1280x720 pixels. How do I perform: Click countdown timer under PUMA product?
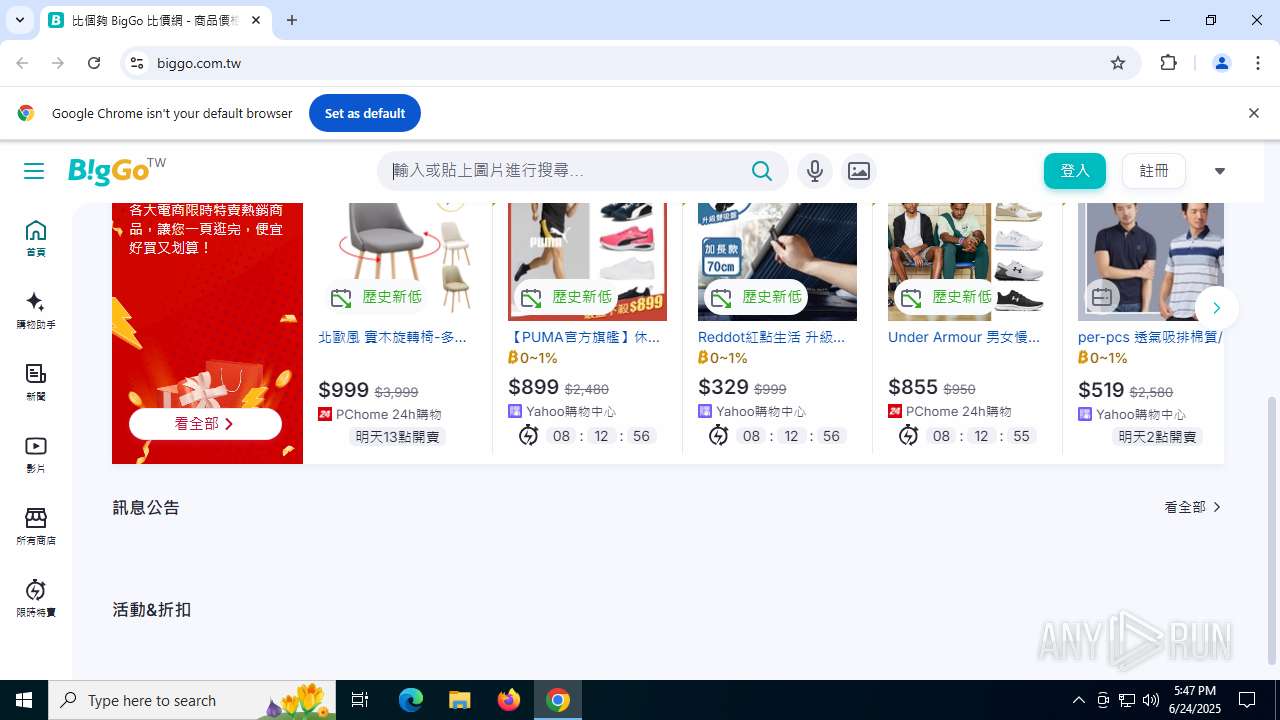tap(587, 436)
